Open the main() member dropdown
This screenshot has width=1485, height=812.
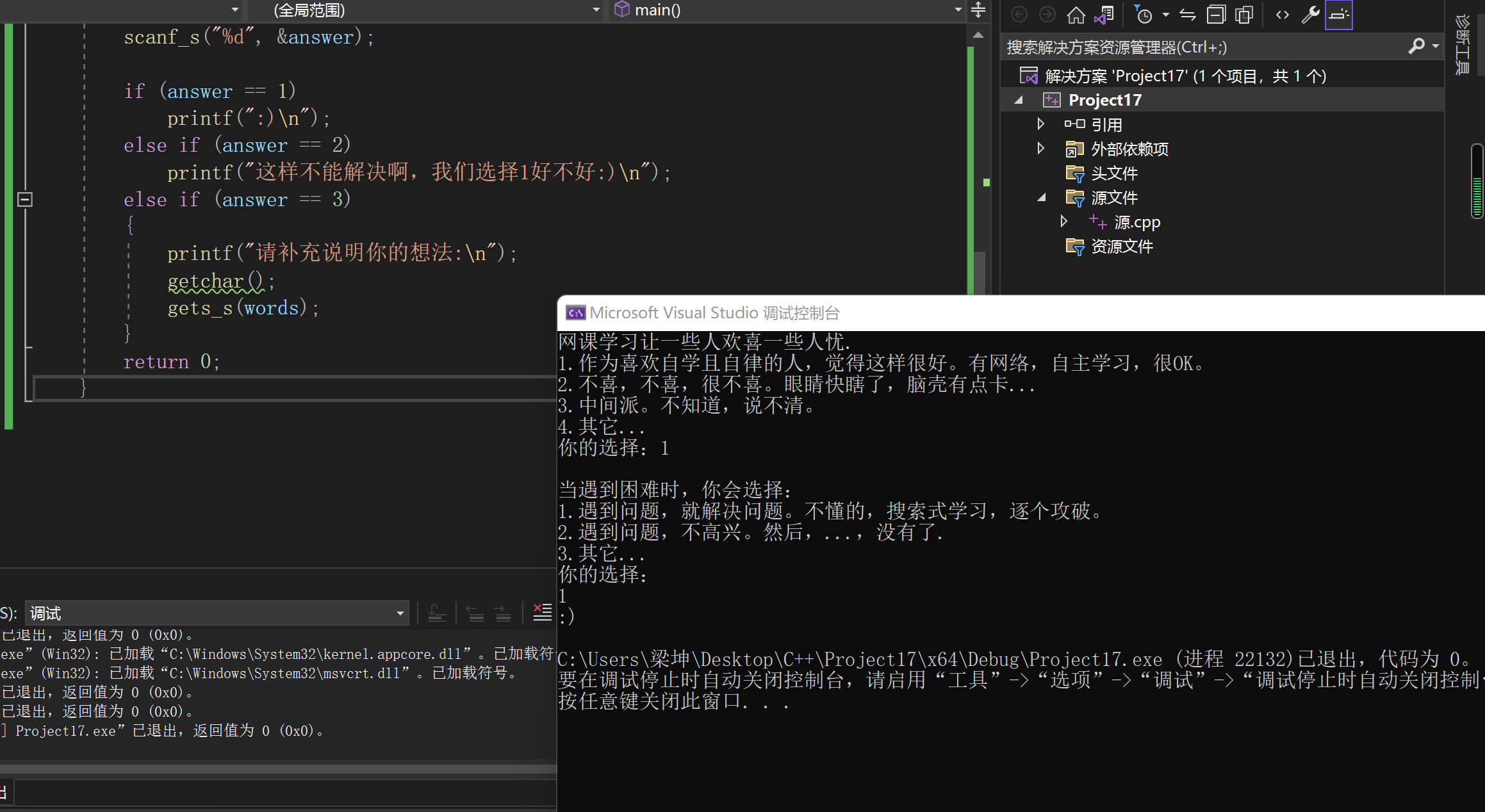click(x=958, y=10)
